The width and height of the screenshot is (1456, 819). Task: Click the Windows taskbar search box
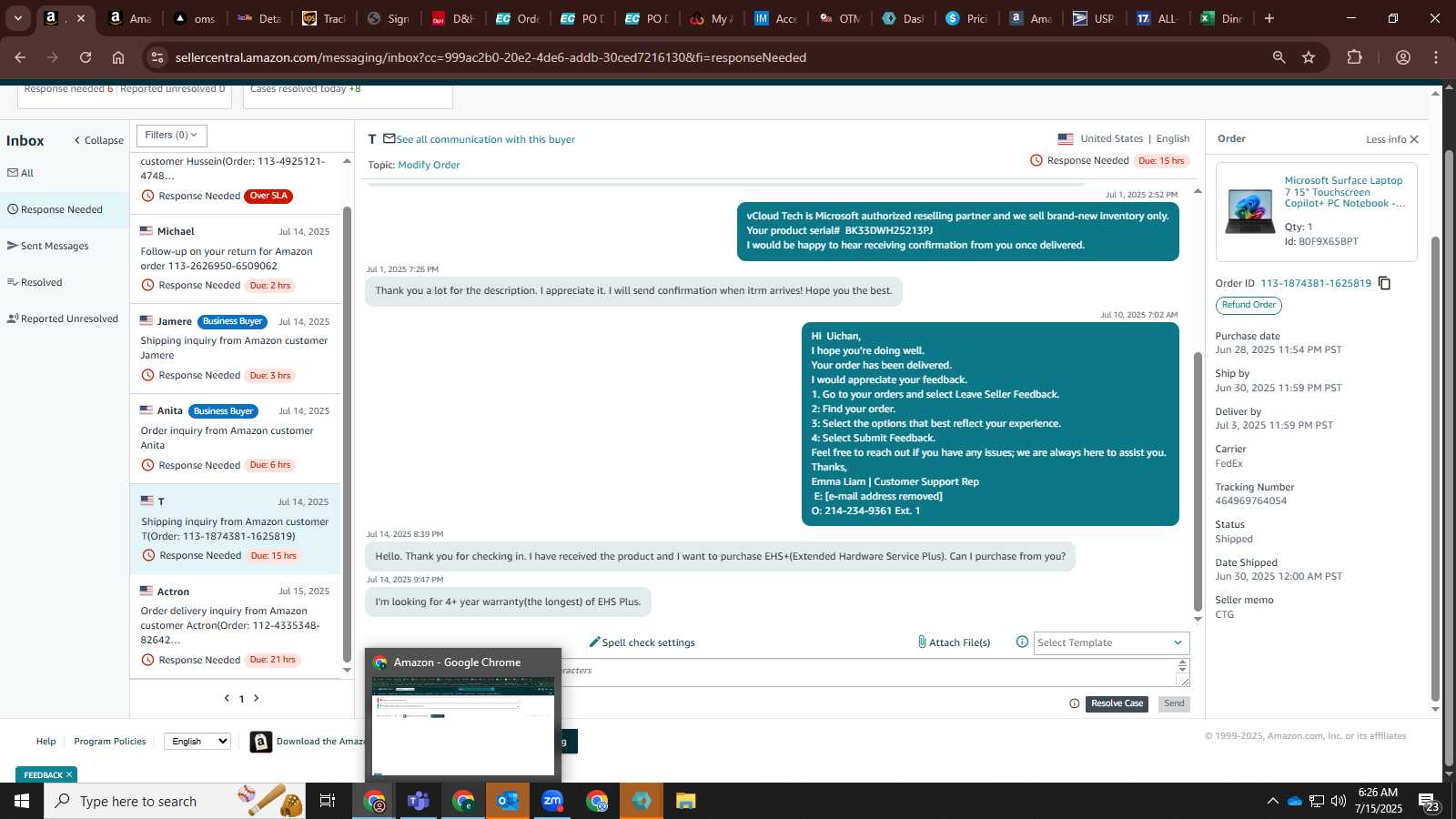173,801
